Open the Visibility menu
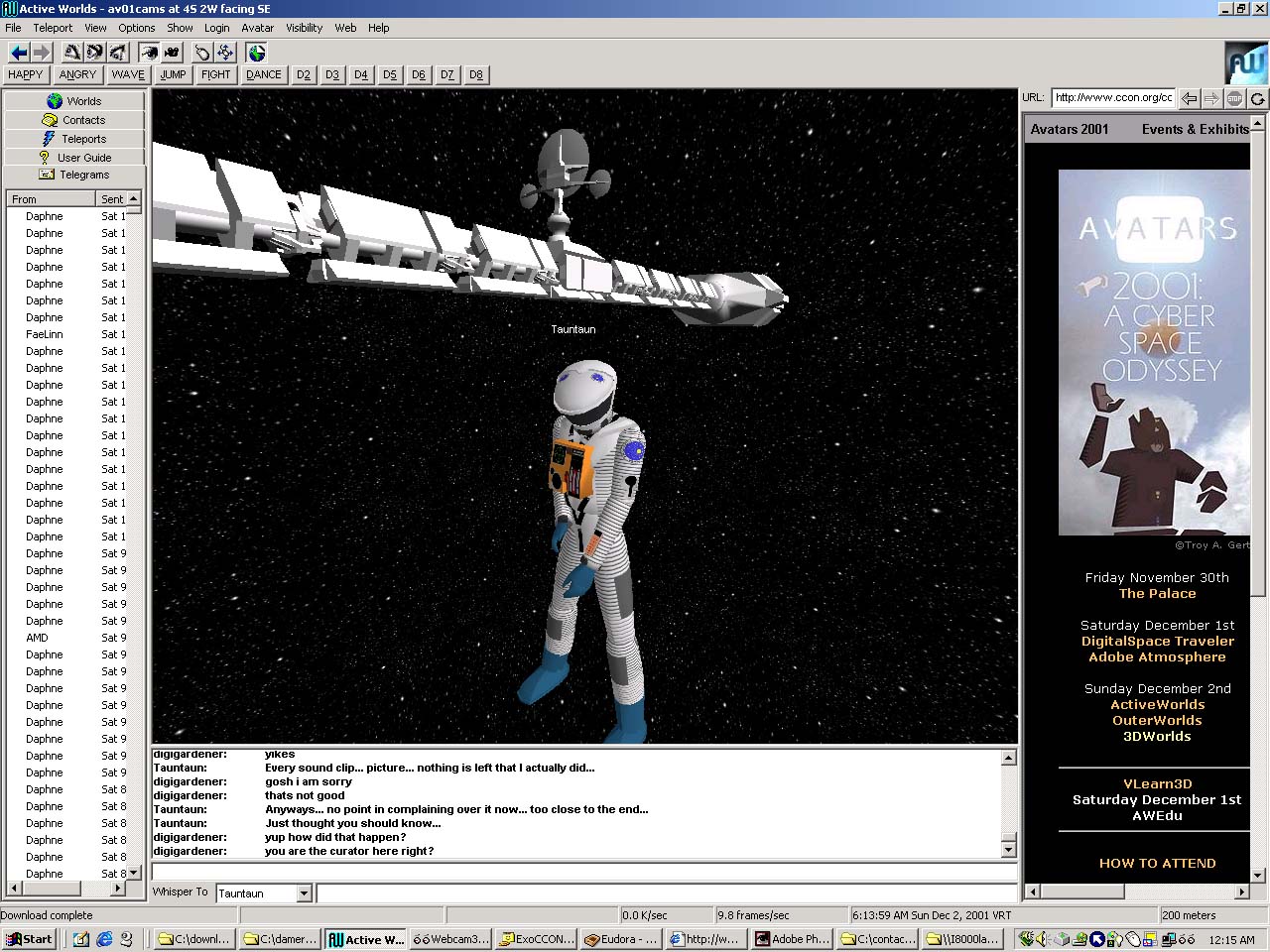 pyautogui.click(x=304, y=28)
